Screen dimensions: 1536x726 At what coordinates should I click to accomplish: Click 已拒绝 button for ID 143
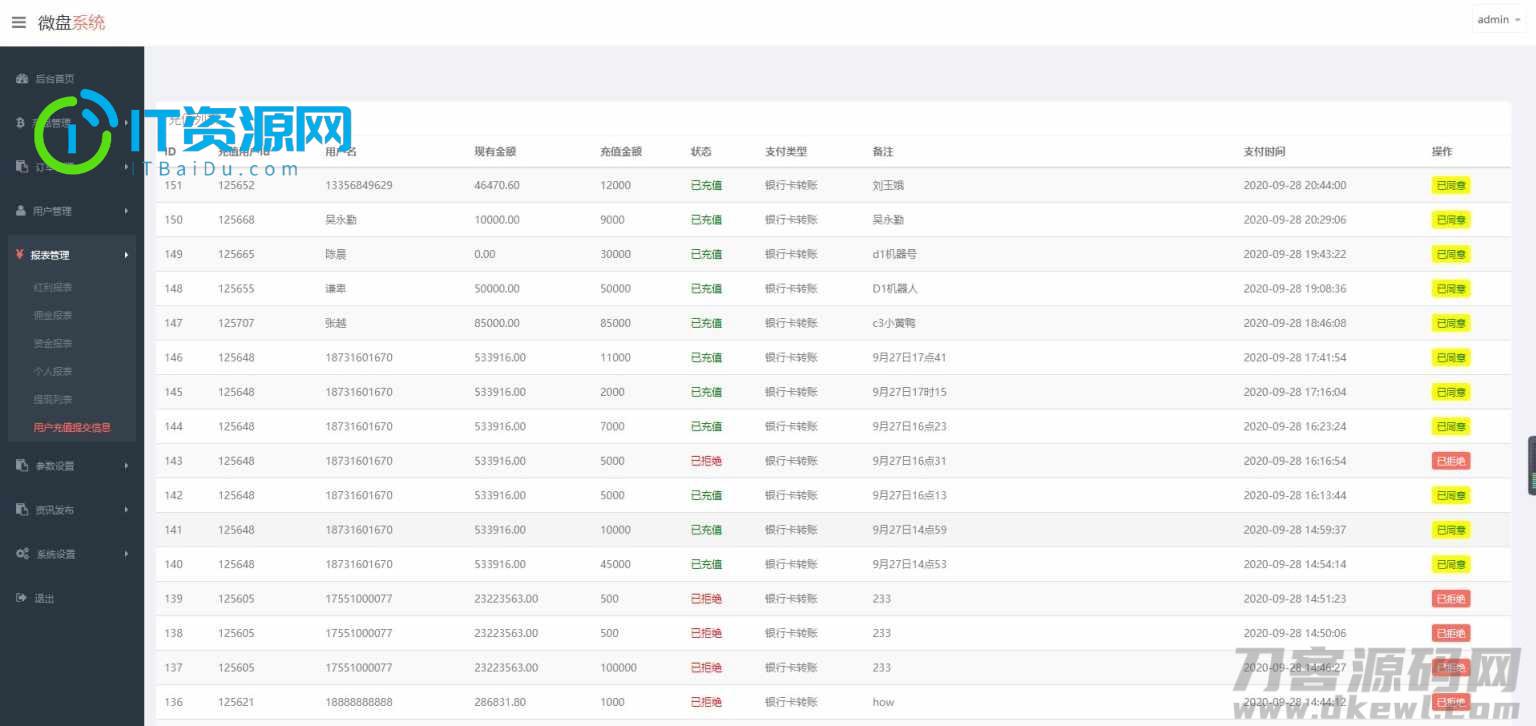pos(1451,461)
